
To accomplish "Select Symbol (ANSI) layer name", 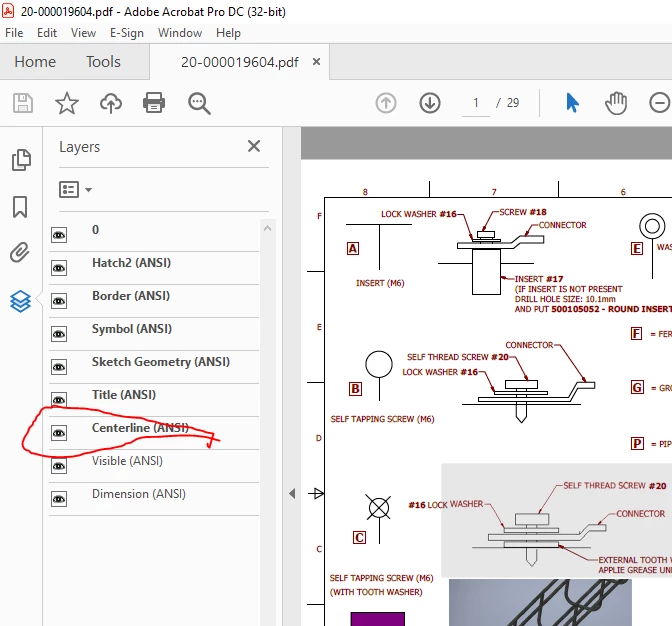I will (x=132, y=329).
